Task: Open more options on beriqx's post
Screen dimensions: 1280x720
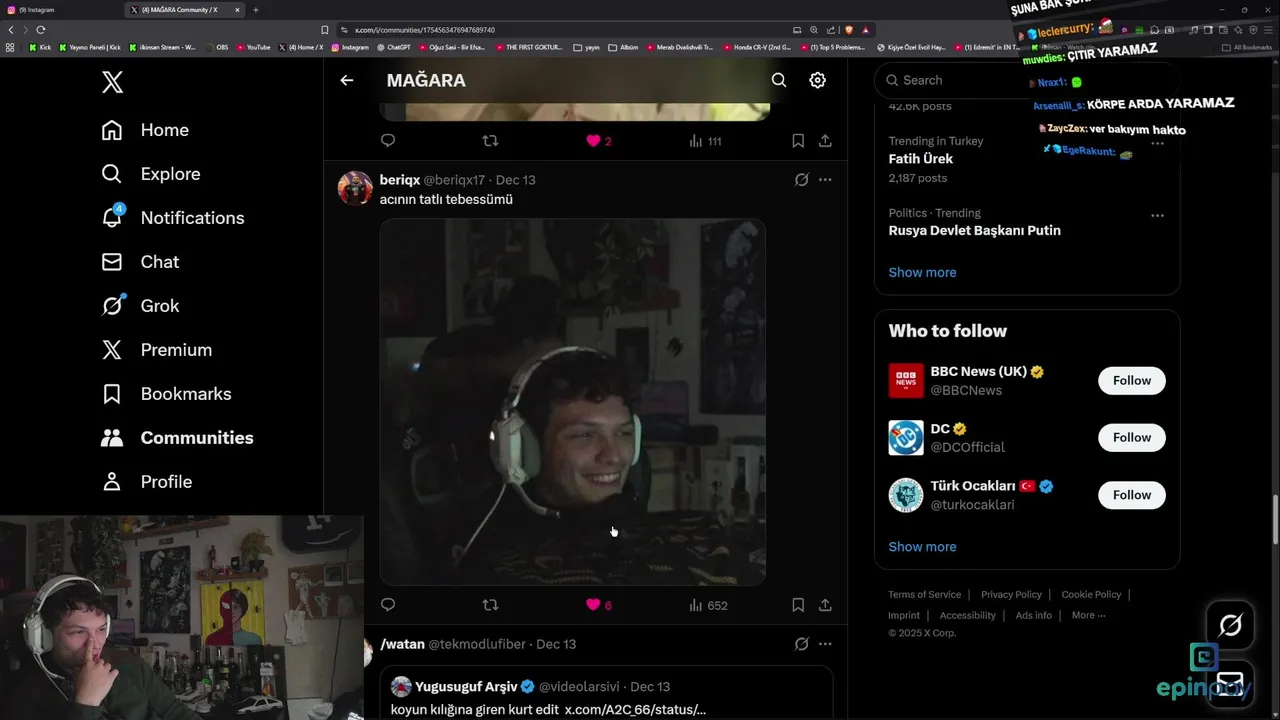Action: 825,180
